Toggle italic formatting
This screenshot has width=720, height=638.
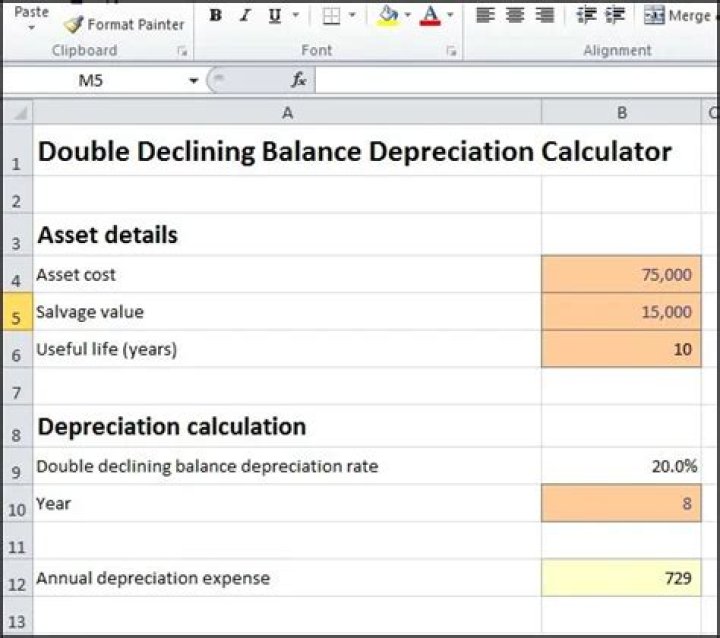click(x=245, y=16)
